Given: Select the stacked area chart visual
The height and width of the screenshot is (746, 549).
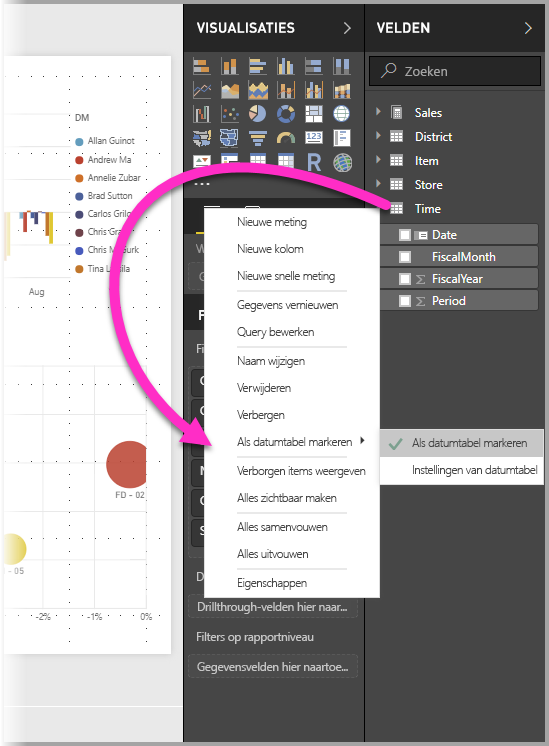Looking at the screenshot, I should coord(258,90).
